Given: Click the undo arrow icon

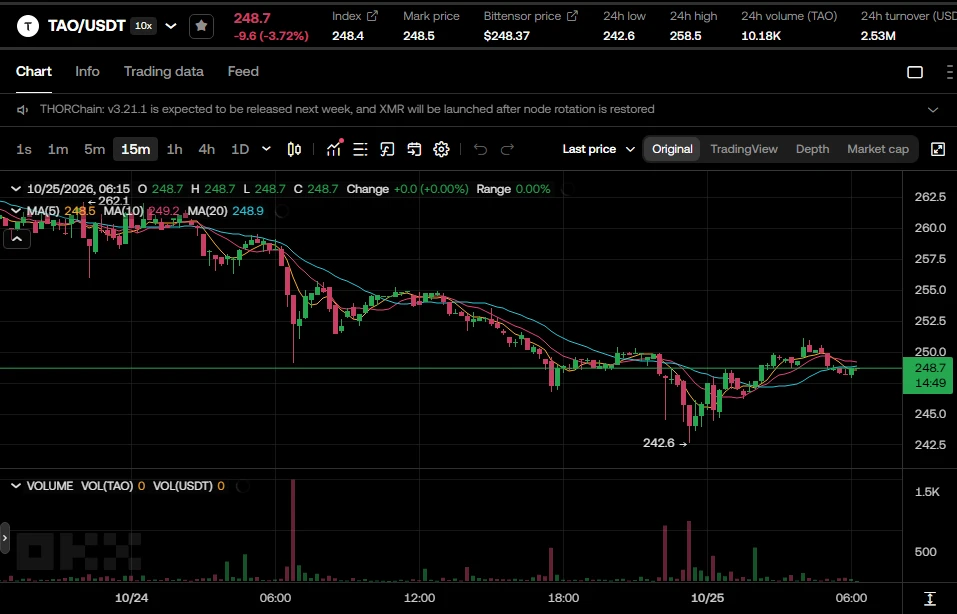Looking at the screenshot, I should [480, 149].
